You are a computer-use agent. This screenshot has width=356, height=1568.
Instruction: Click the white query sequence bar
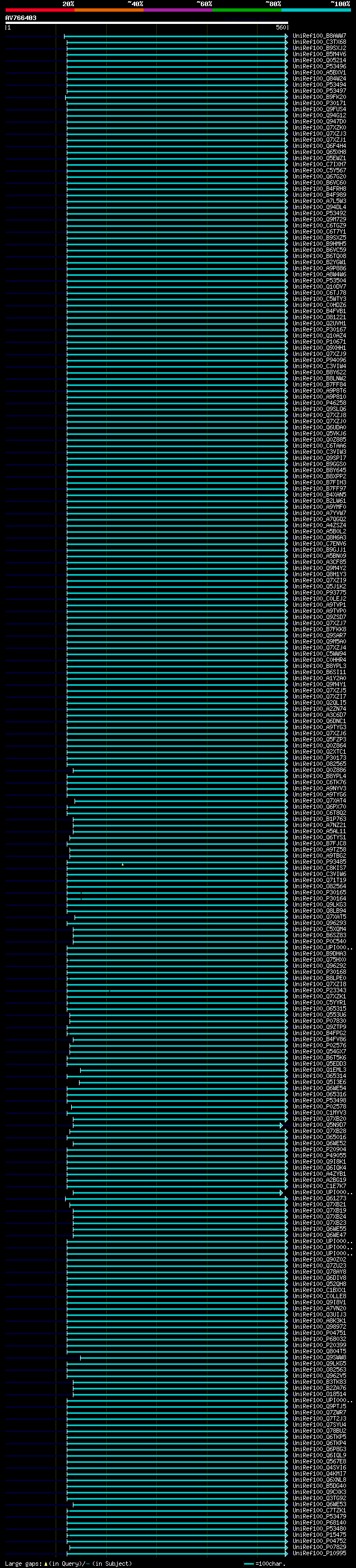[147, 22]
